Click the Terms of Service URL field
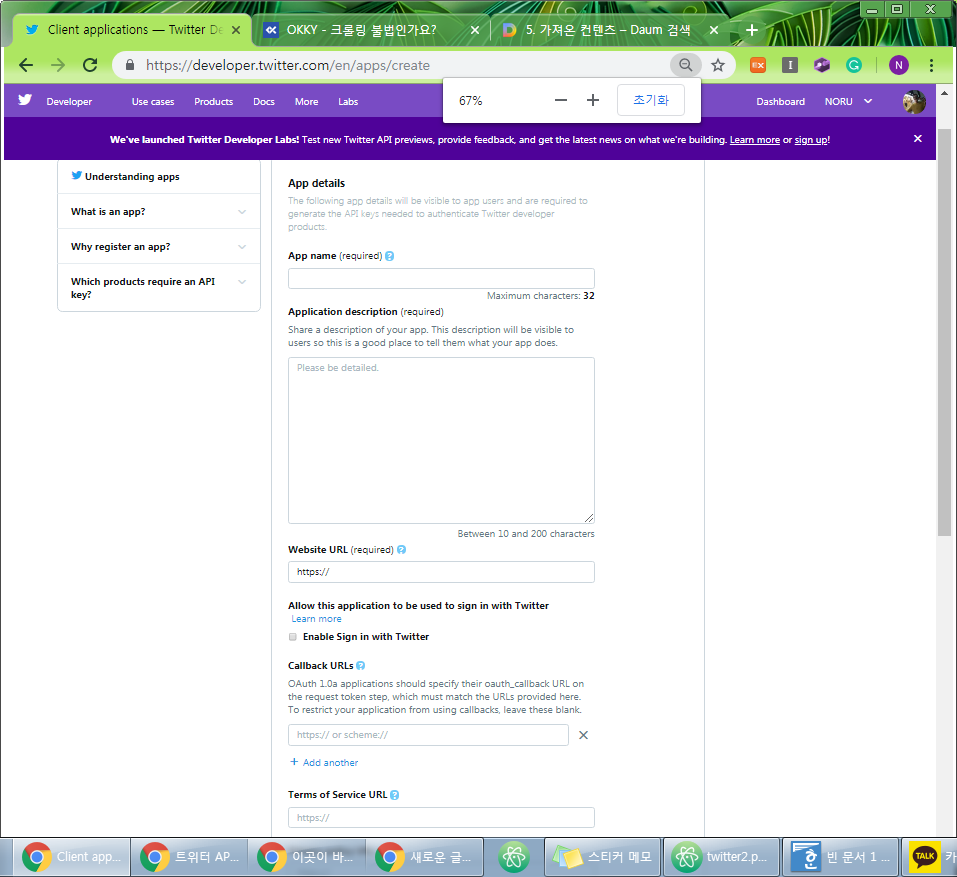This screenshot has width=957, height=877. [441, 818]
